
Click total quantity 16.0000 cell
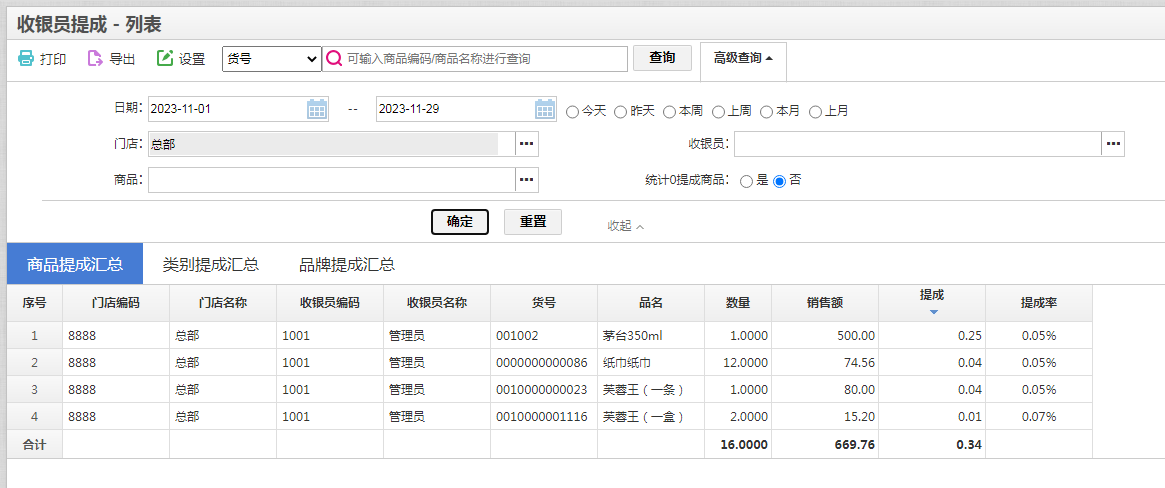tap(738, 445)
